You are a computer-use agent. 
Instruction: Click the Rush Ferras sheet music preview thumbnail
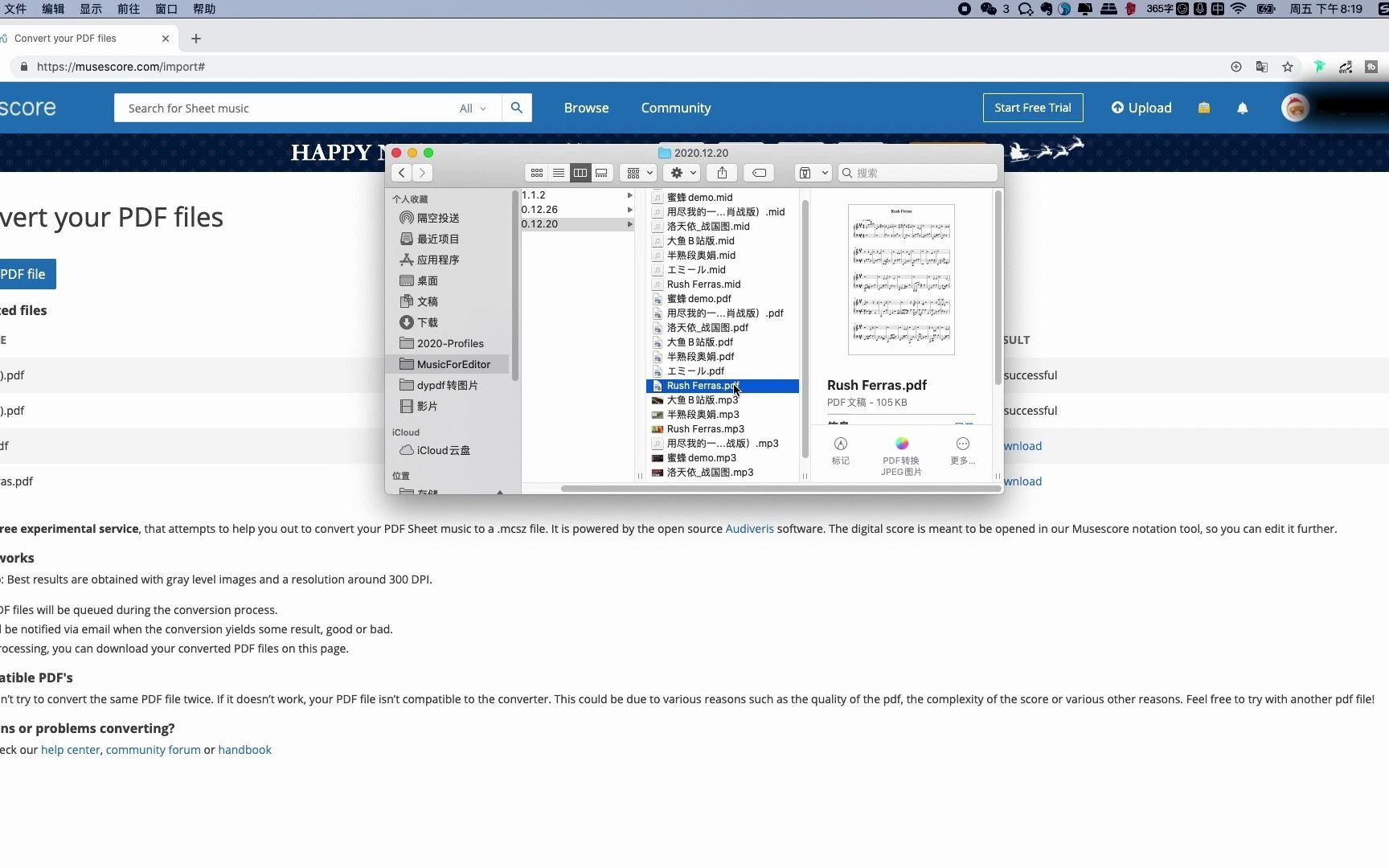901,279
